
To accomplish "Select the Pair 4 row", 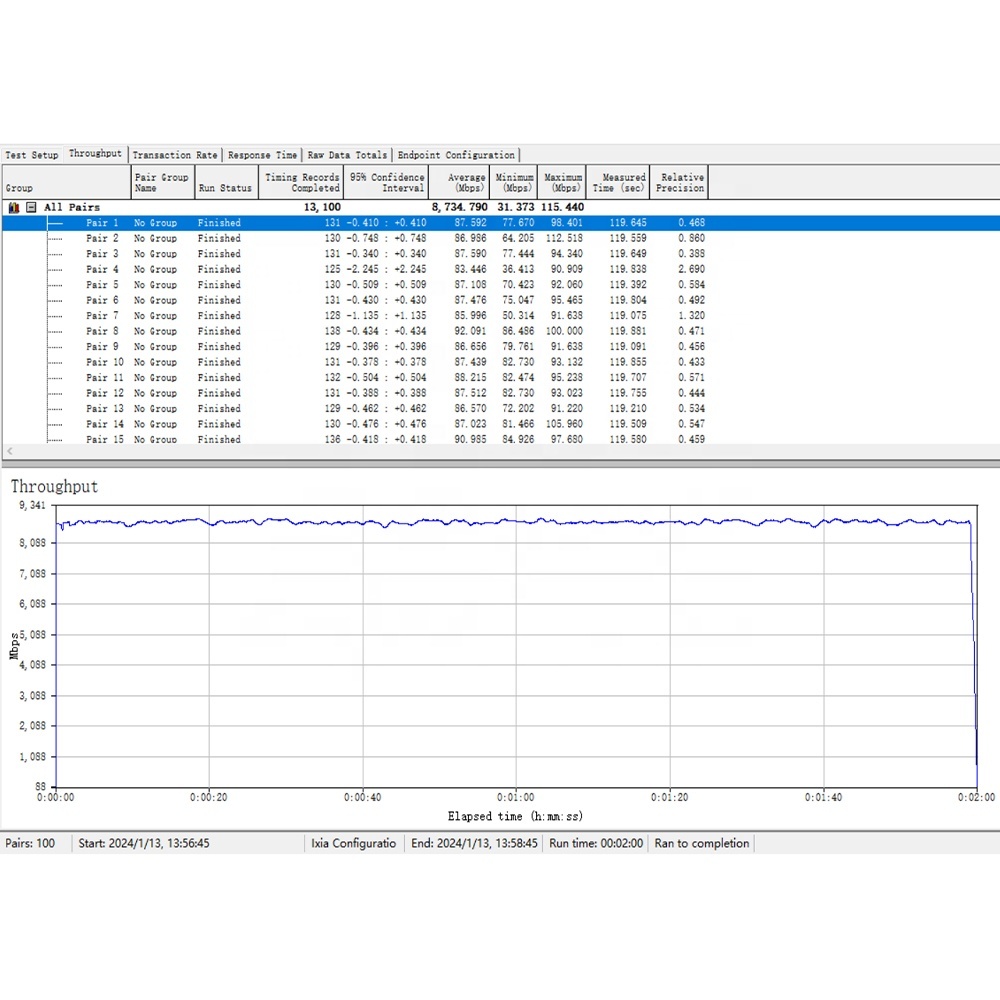I will click(501, 269).
